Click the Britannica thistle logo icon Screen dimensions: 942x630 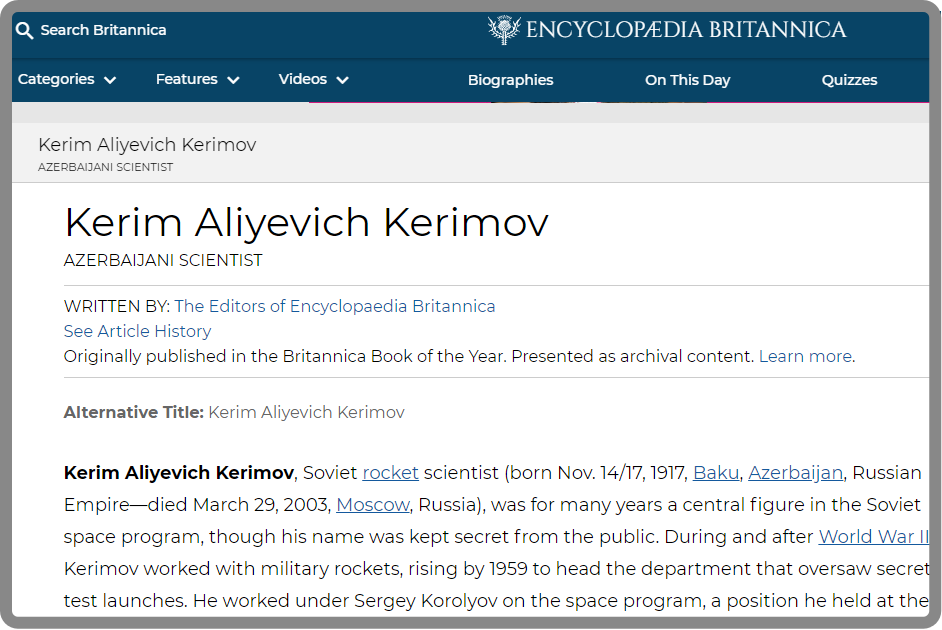[x=503, y=29]
